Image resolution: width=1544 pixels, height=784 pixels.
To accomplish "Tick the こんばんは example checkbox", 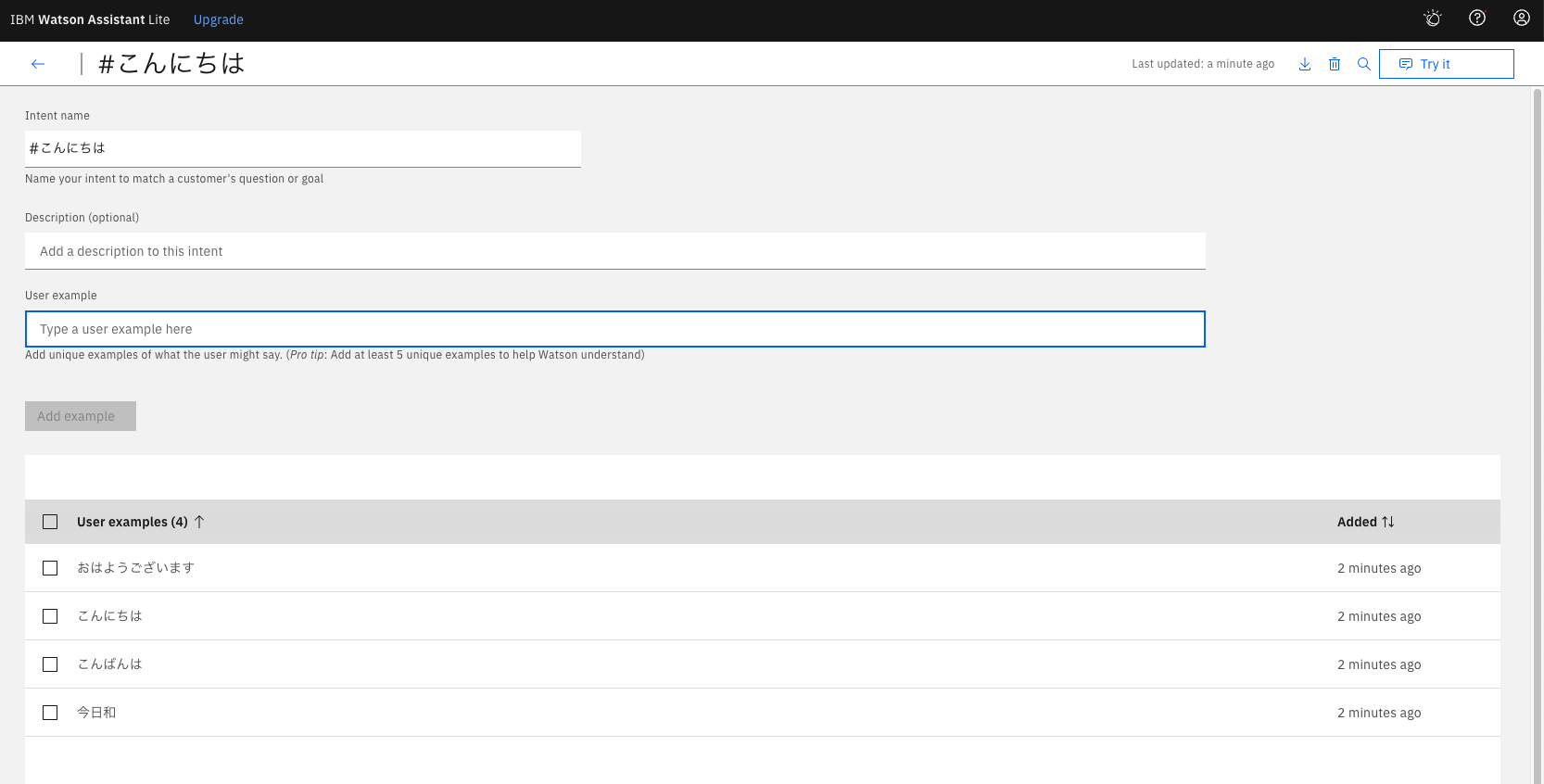I will [50, 664].
